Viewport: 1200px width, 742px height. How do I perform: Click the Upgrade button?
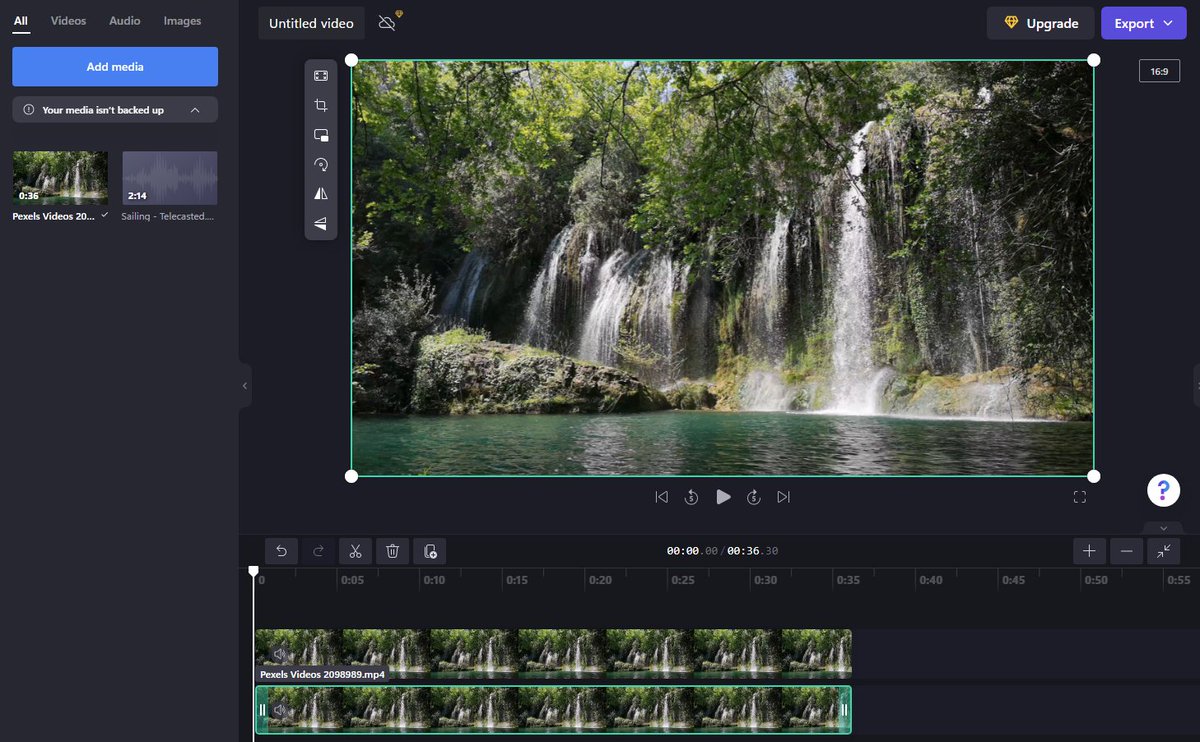point(1040,23)
